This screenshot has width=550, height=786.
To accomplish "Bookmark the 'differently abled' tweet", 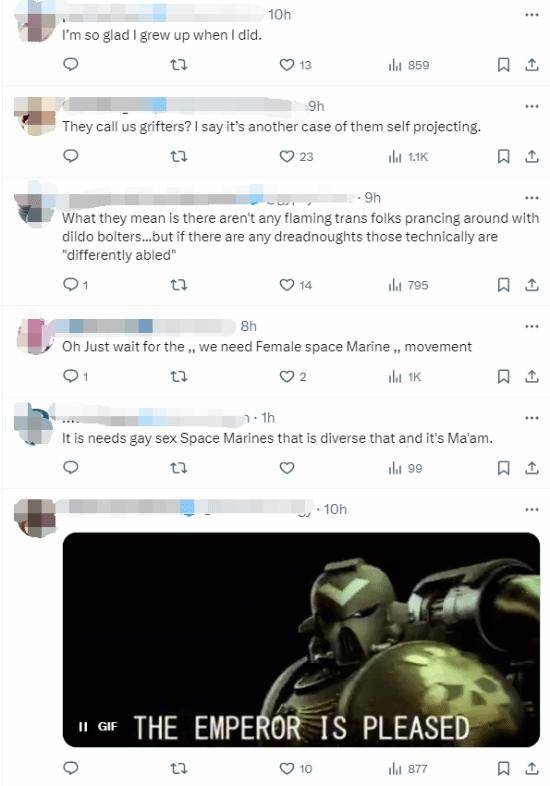I will coord(503,285).
